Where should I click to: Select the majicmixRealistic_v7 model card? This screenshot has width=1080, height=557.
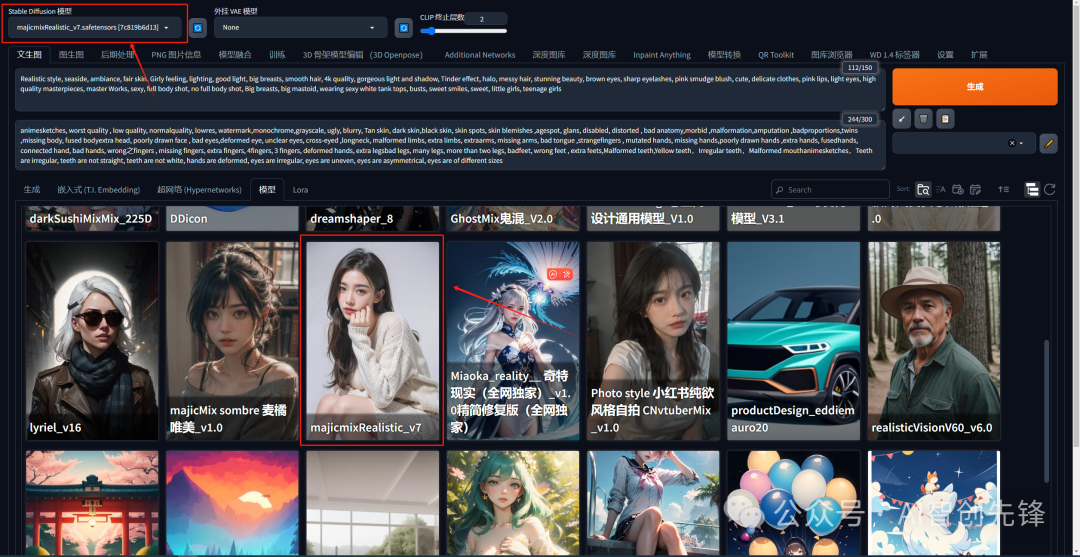tap(373, 341)
